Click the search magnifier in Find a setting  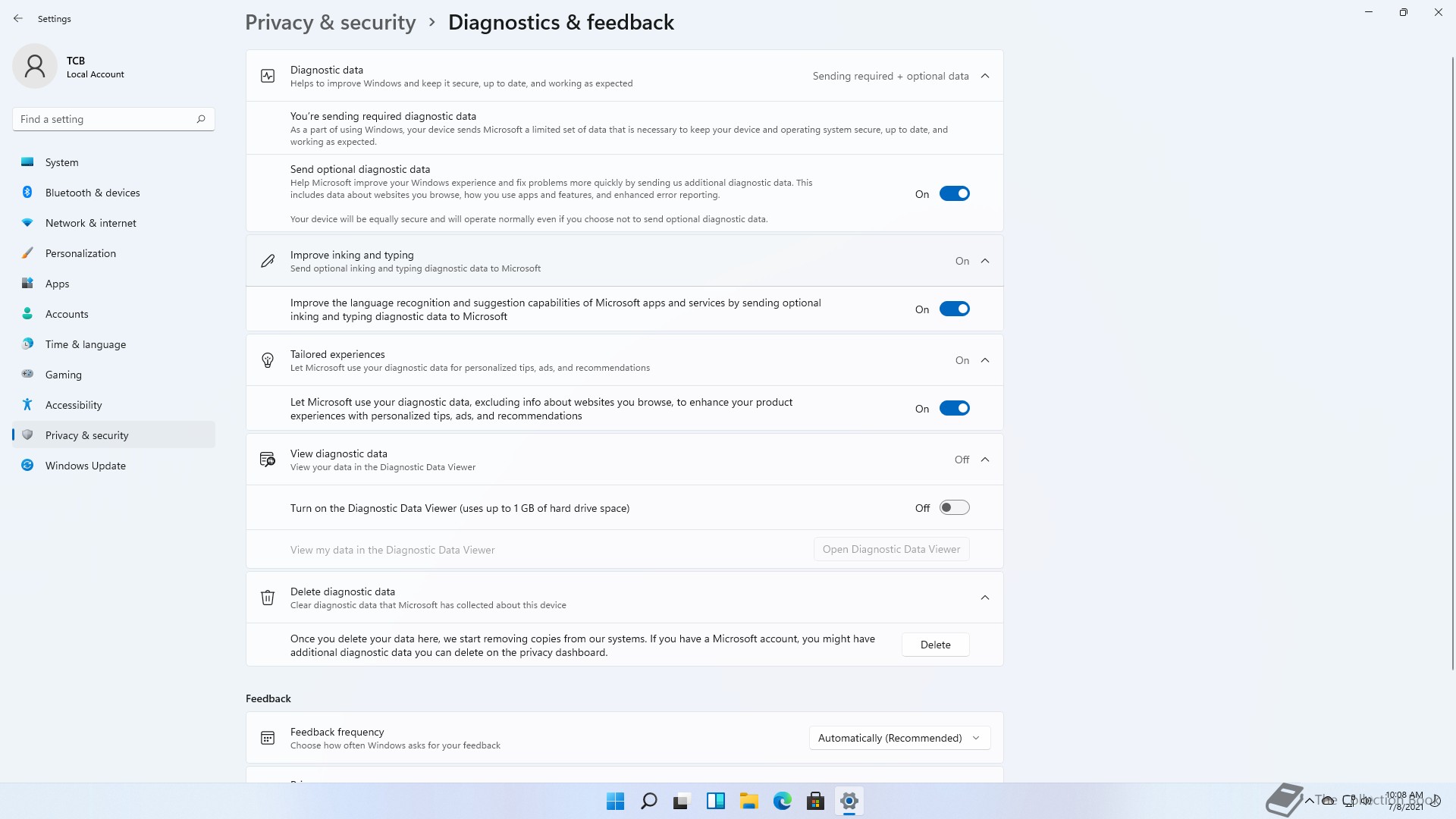(x=201, y=119)
